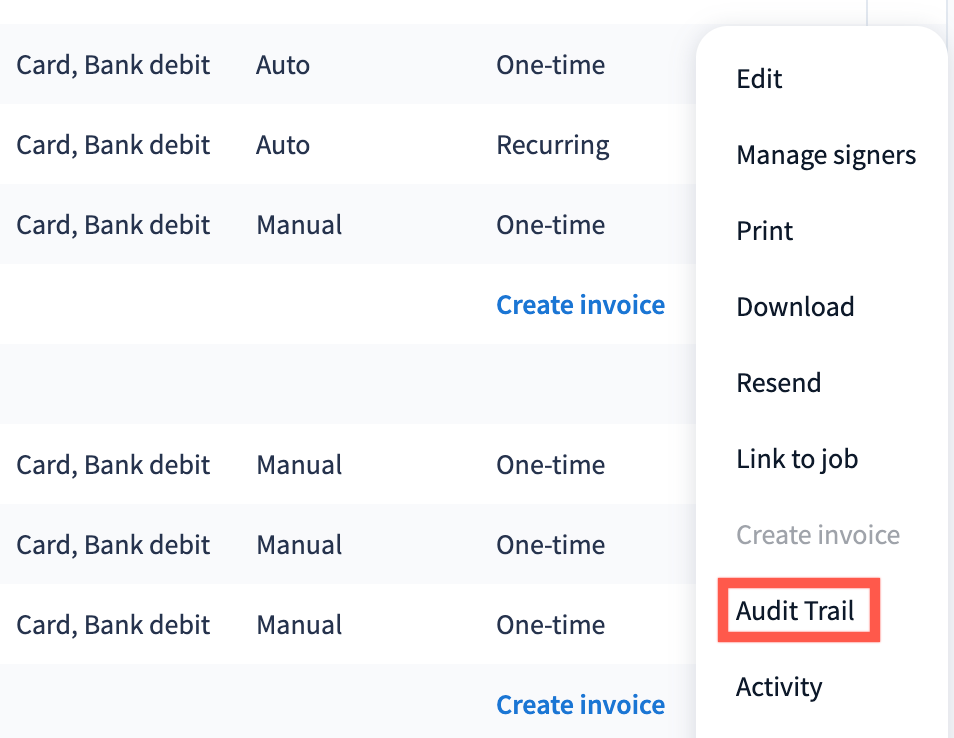
Task: Click the Recurring cell in the table
Action: 552,145
